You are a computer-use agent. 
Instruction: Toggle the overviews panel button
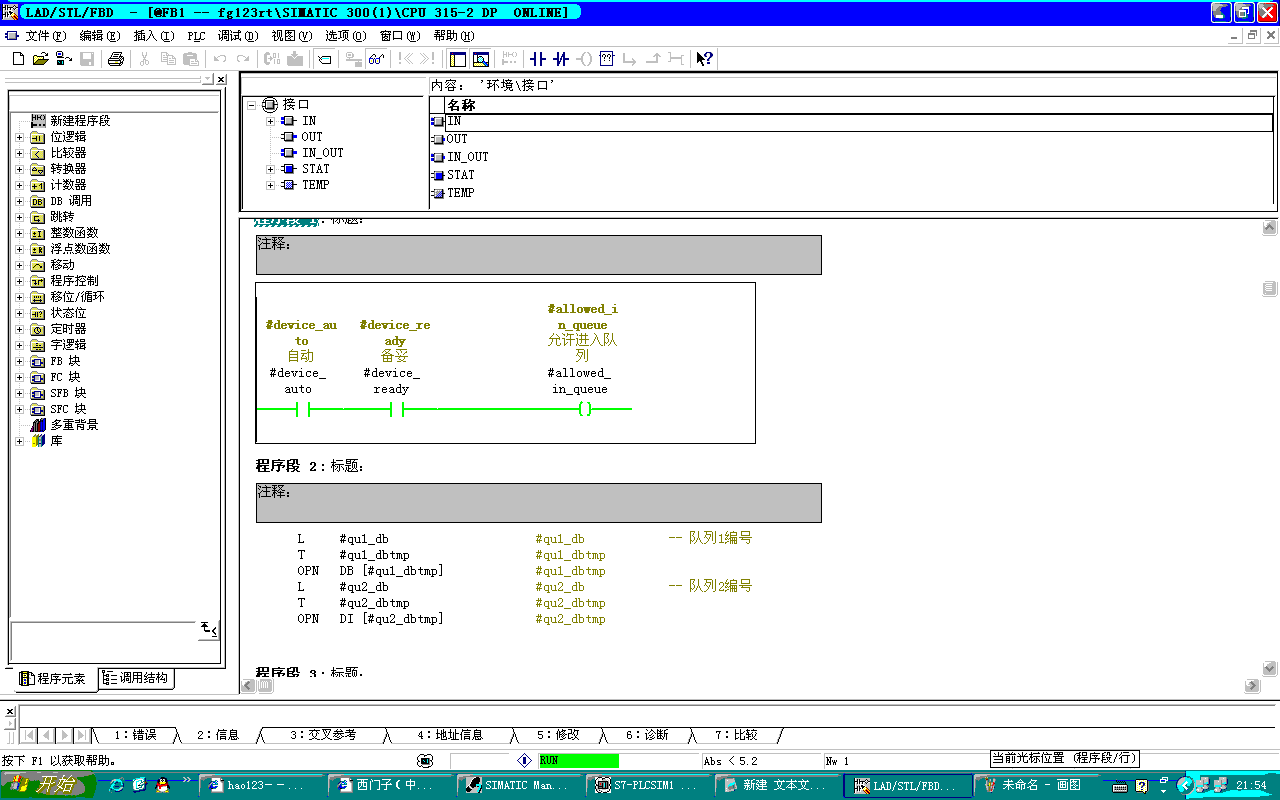pos(458,59)
